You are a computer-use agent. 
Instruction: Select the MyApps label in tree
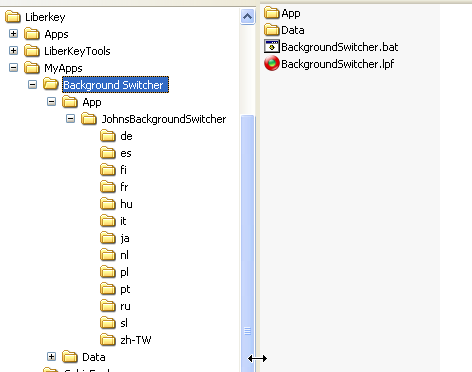click(63, 68)
